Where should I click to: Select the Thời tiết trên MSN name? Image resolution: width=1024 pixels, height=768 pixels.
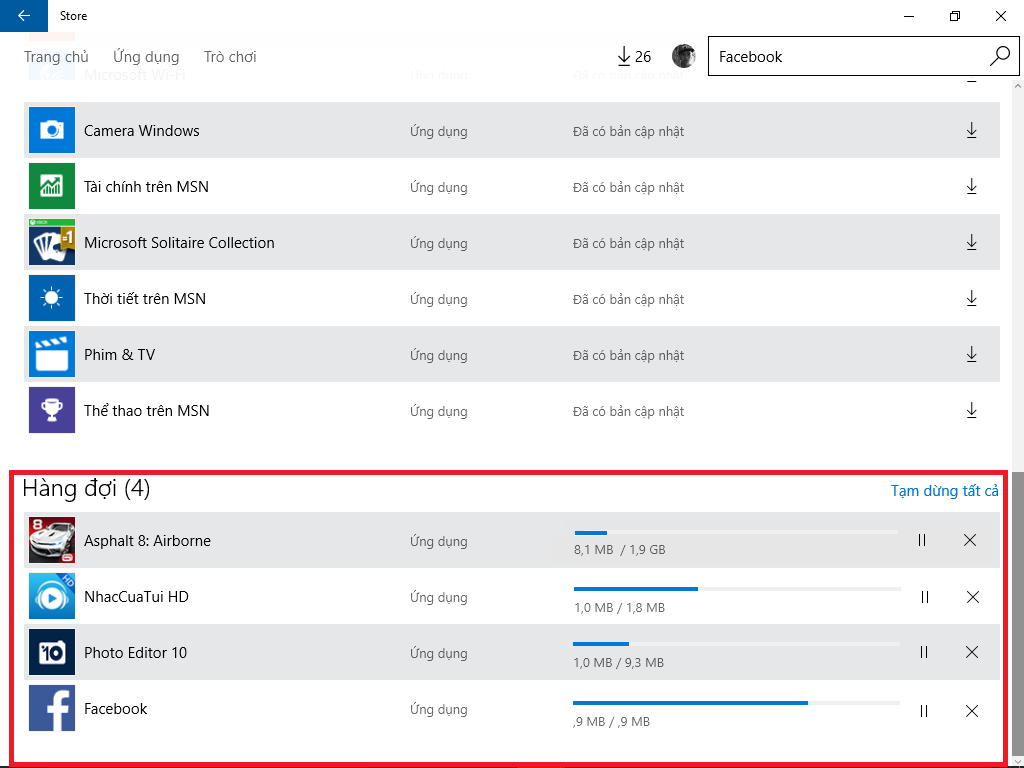(145, 298)
